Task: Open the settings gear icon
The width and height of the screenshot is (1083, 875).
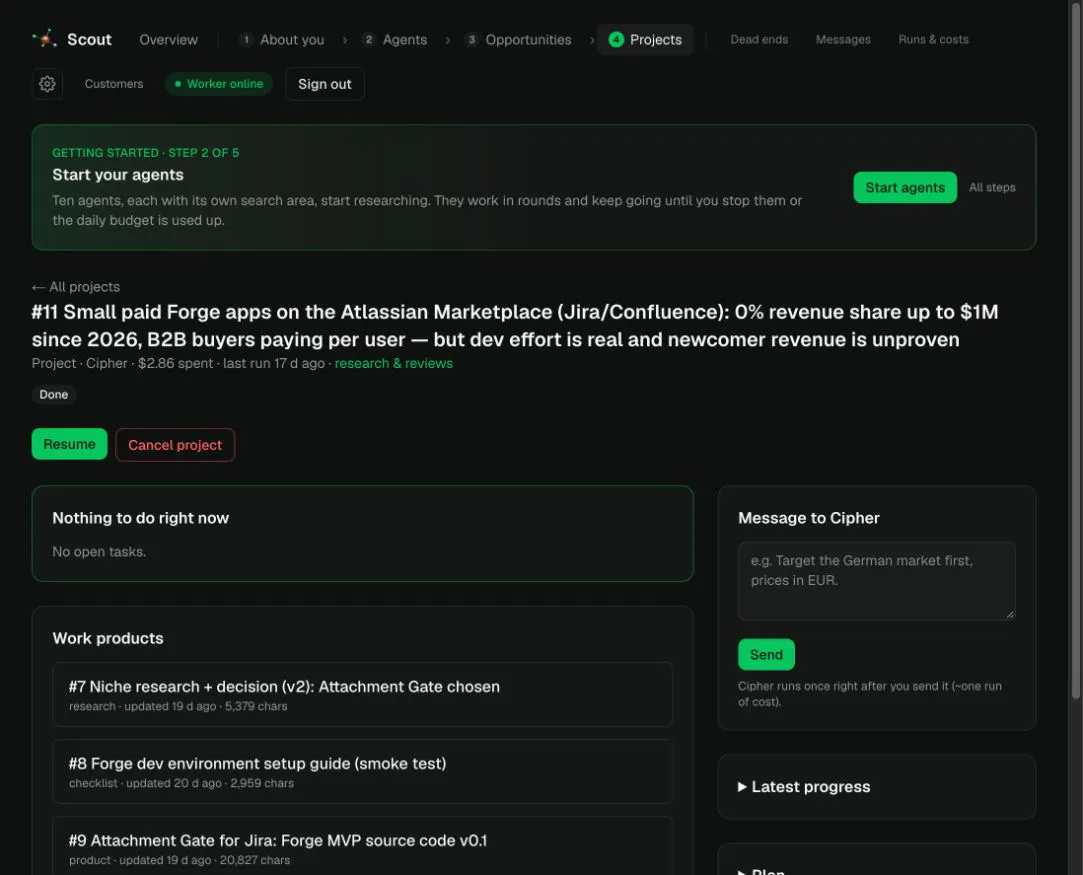Action: pyautogui.click(x=47, y=84)
